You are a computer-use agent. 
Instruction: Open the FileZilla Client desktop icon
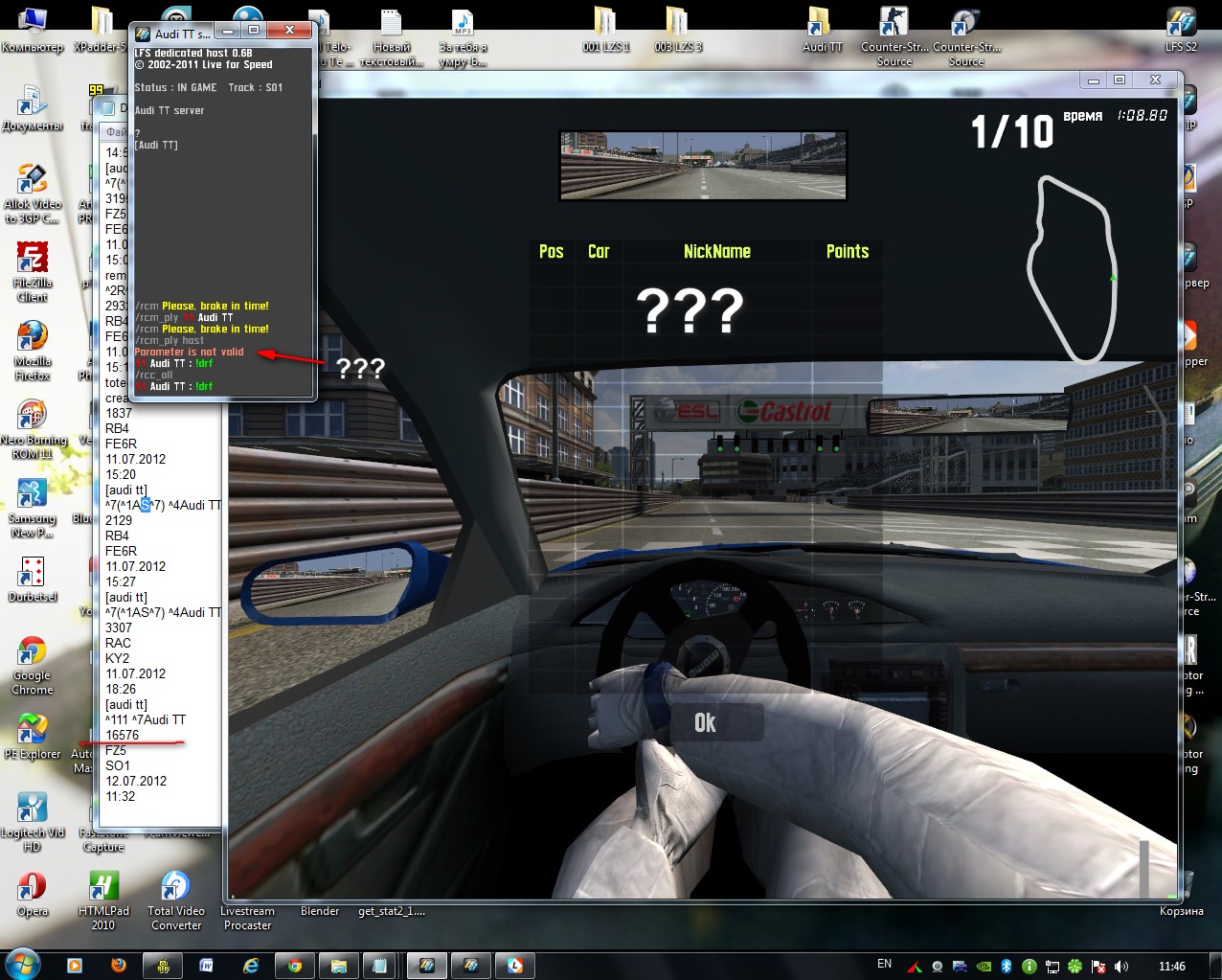tap(32, 273)
